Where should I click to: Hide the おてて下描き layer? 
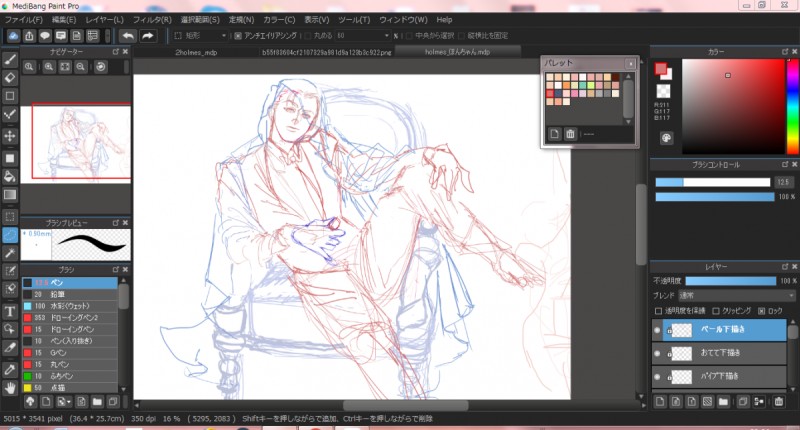tap(657, 353)
